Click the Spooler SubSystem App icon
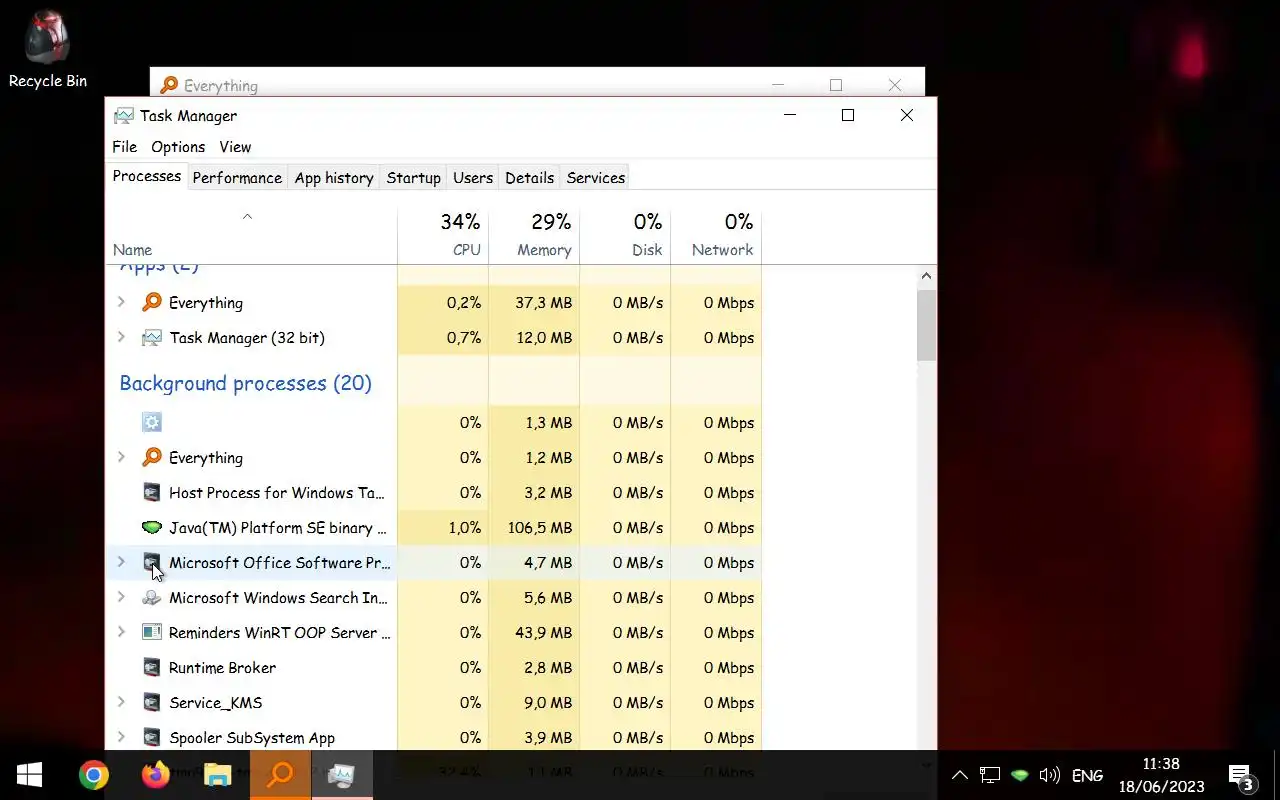 pyautogui.click(x=152, y=737)
